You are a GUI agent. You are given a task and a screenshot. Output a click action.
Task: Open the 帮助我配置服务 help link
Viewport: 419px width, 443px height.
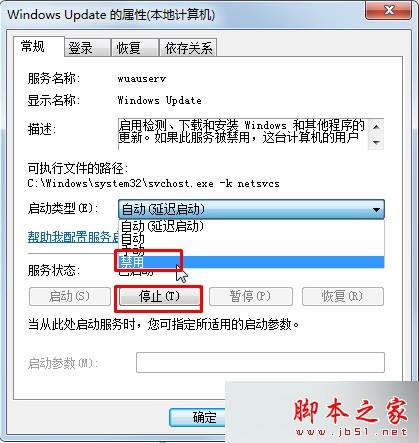pos(73,237)
